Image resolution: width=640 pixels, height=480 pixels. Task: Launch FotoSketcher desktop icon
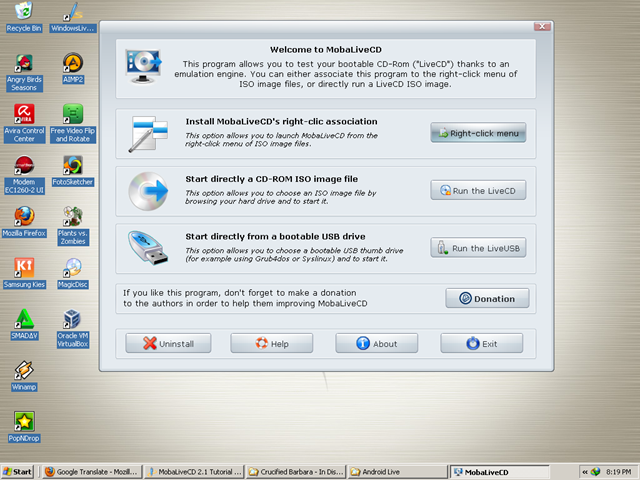pos(73,171)
